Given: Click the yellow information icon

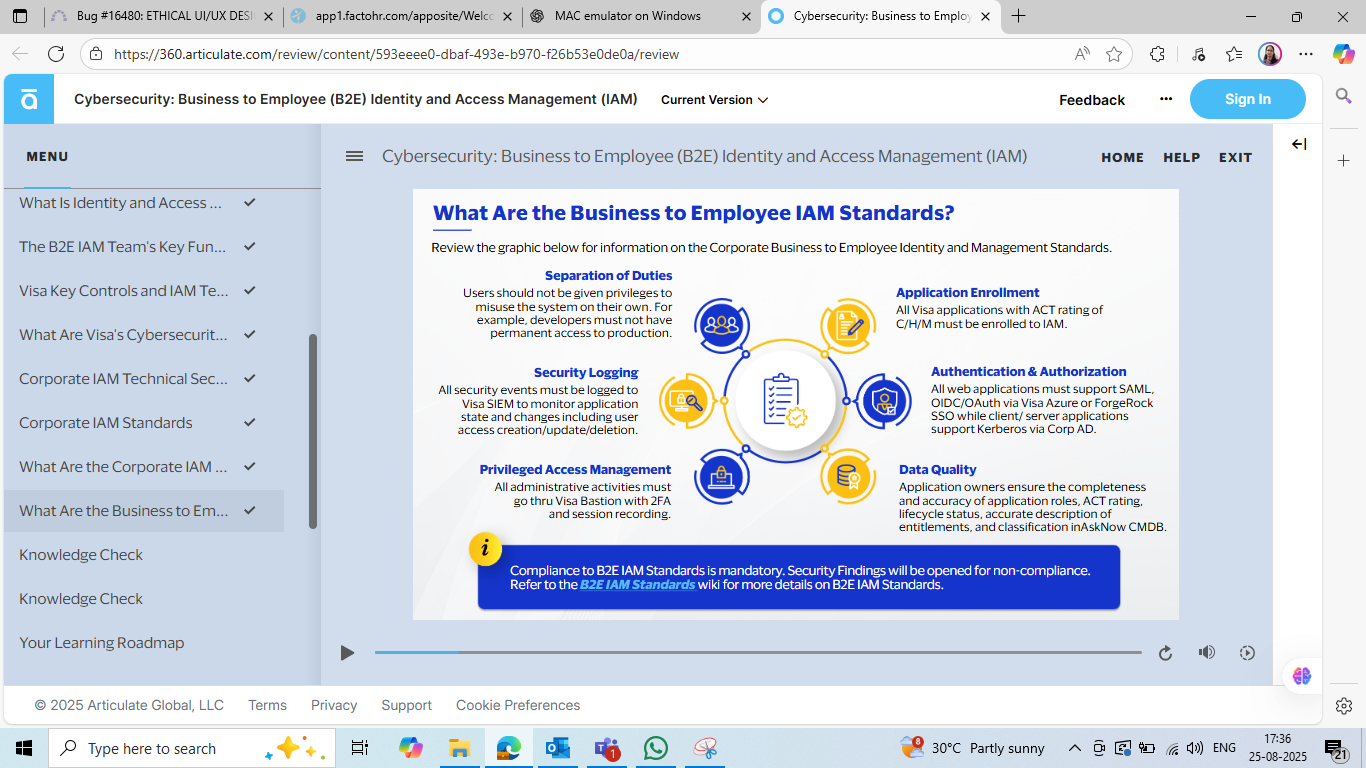Looking at the screenshot, I should (485, 548).
